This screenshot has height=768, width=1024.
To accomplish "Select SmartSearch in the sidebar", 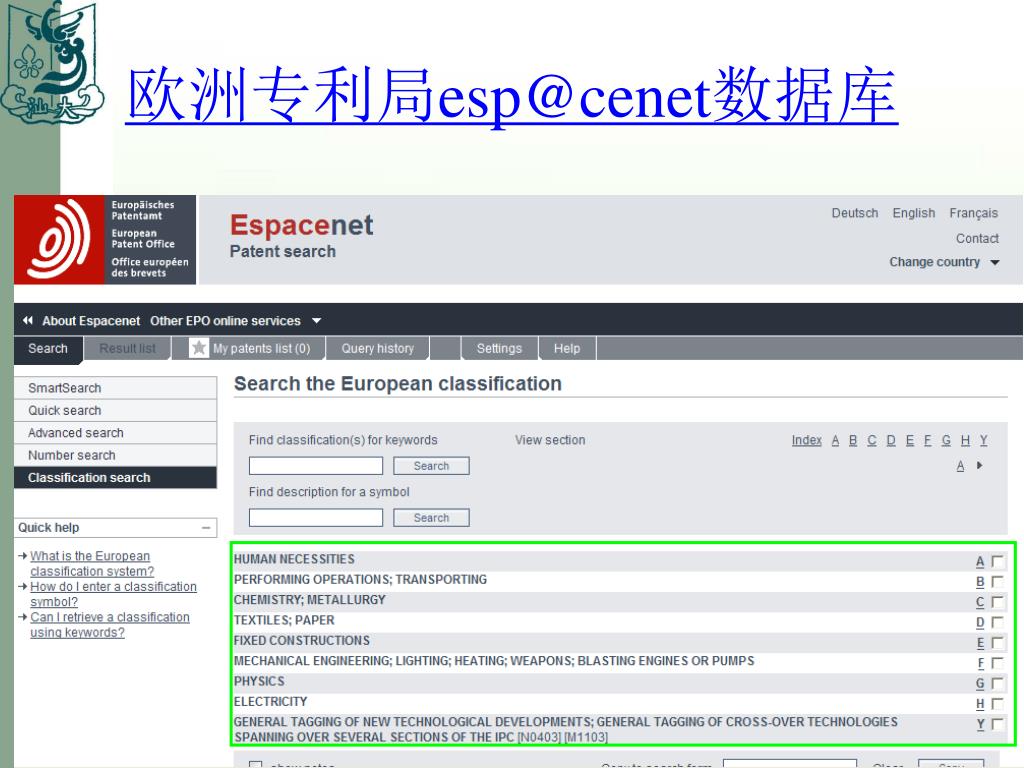I will [116, 388].
